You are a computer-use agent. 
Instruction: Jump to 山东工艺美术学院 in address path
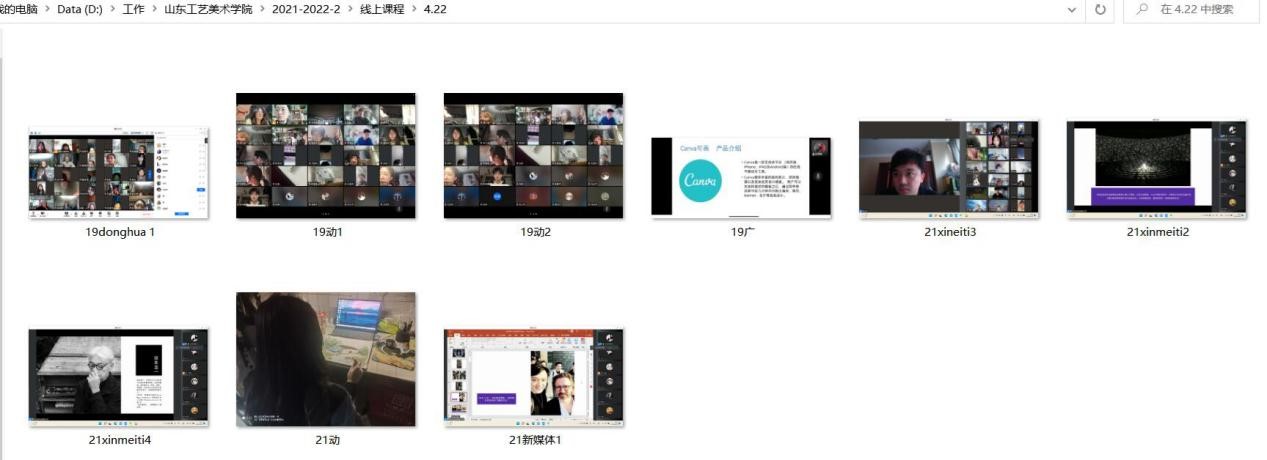tap(207, 10)
